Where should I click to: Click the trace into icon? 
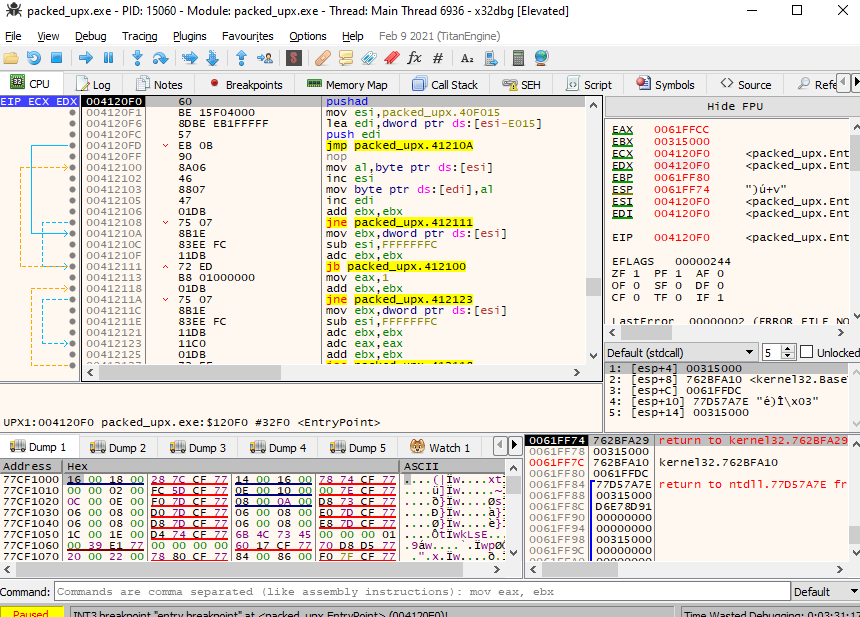coord(190,58)
